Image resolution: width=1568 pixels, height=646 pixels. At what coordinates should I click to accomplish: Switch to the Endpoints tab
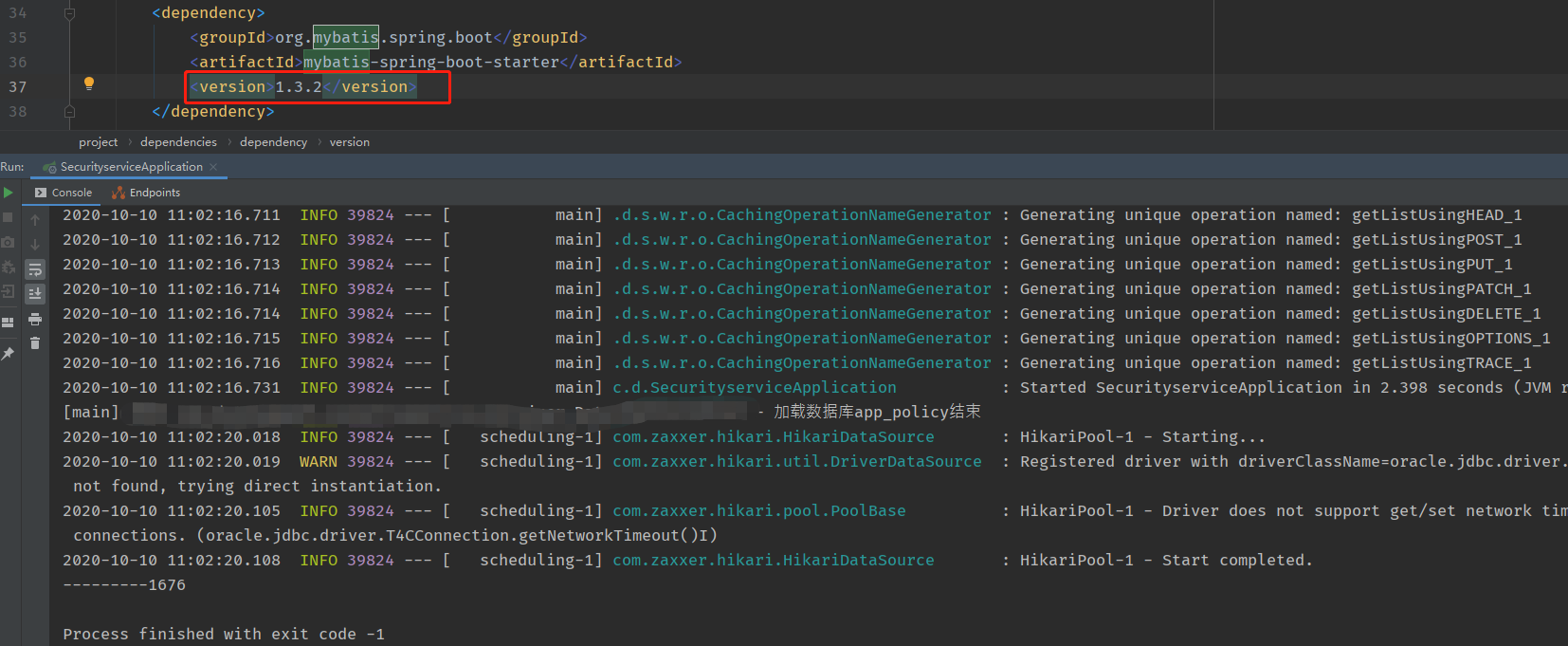[x=146, y=193]
